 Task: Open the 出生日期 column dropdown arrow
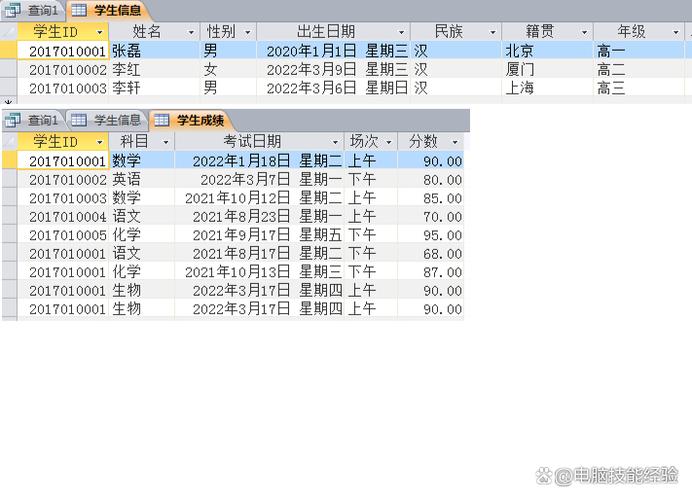coord(401,32)
